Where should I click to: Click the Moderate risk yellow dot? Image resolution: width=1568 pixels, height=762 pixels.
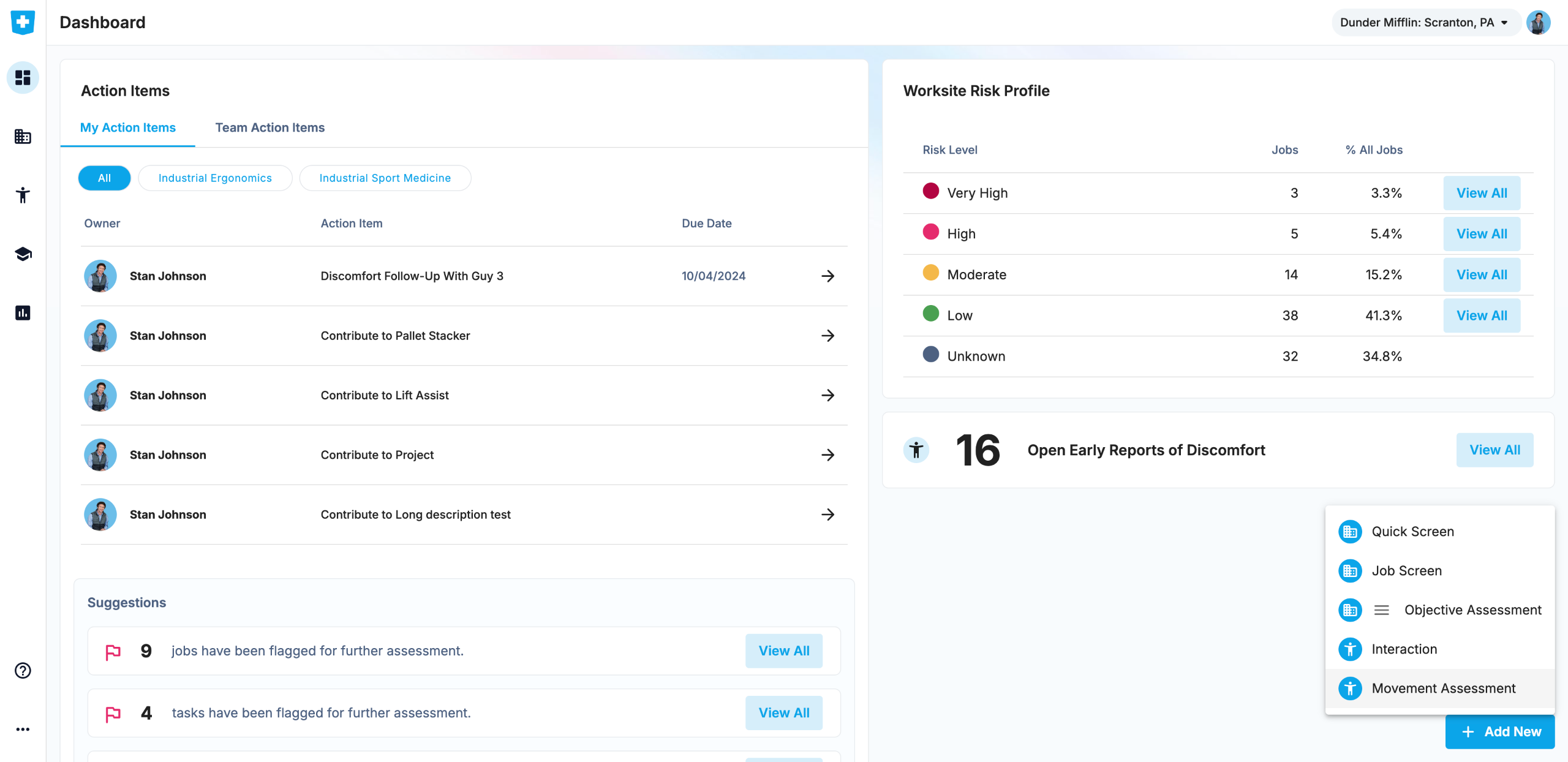[930, 273]
